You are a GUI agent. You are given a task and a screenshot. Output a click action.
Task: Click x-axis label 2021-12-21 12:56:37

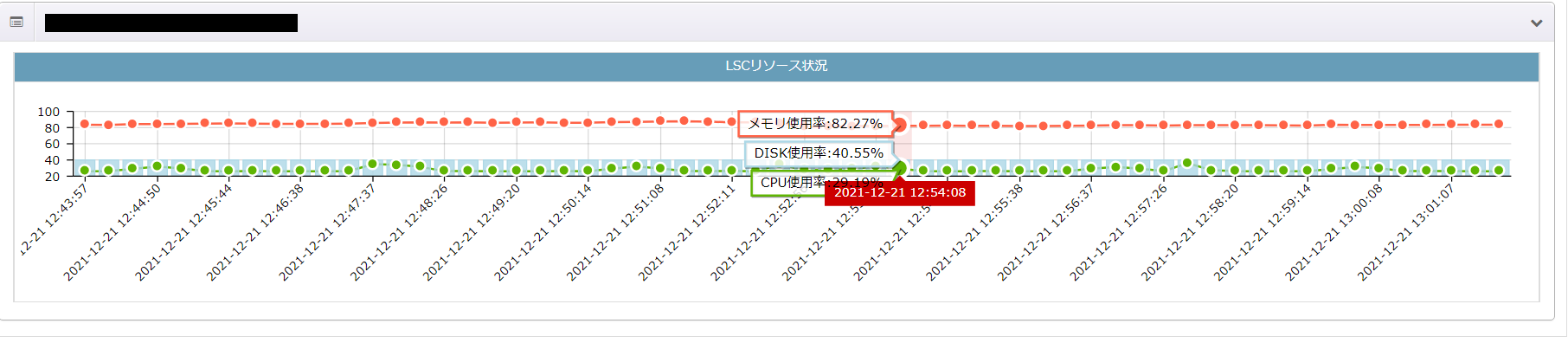point(1046,232)
